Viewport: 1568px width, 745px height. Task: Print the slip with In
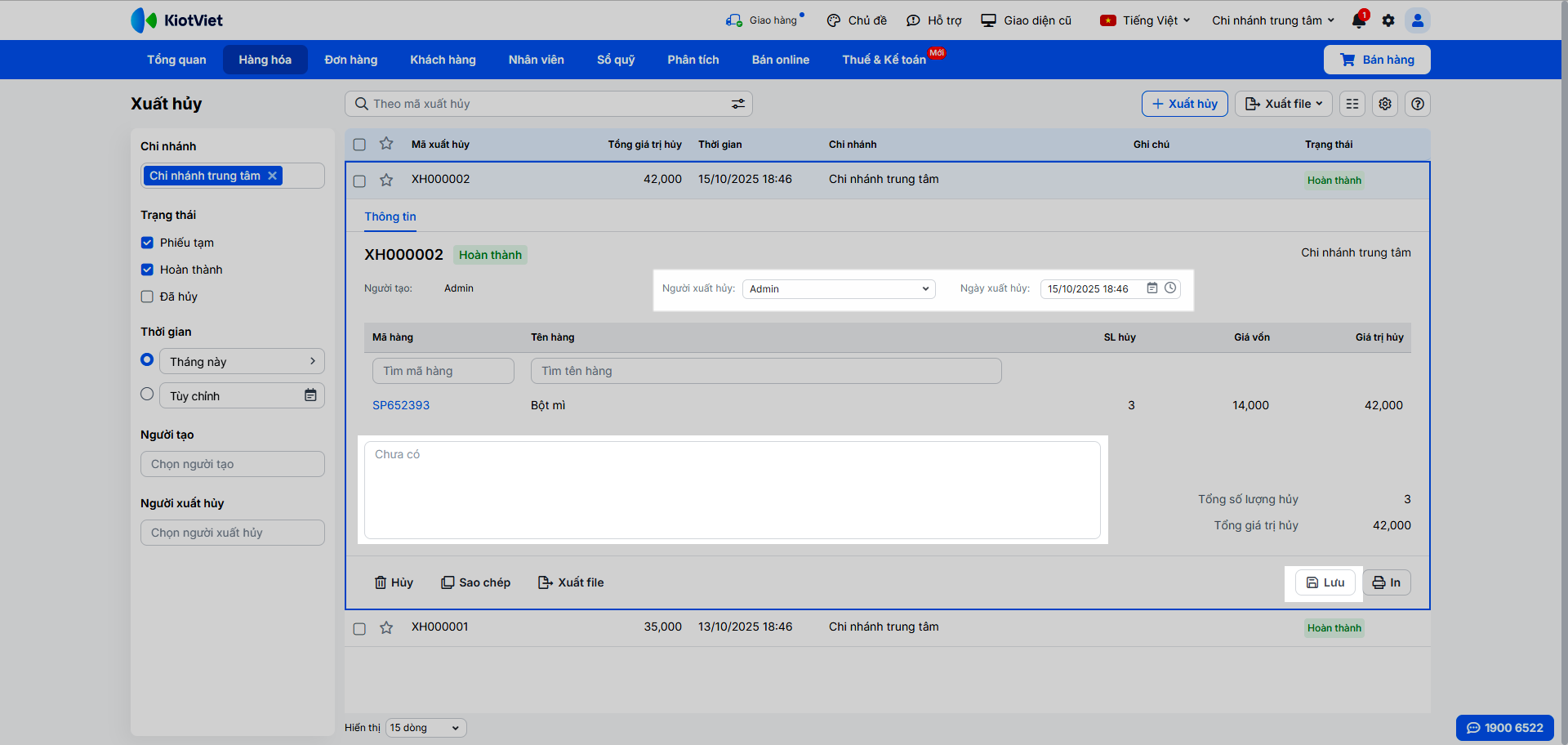pos(1387,582)
